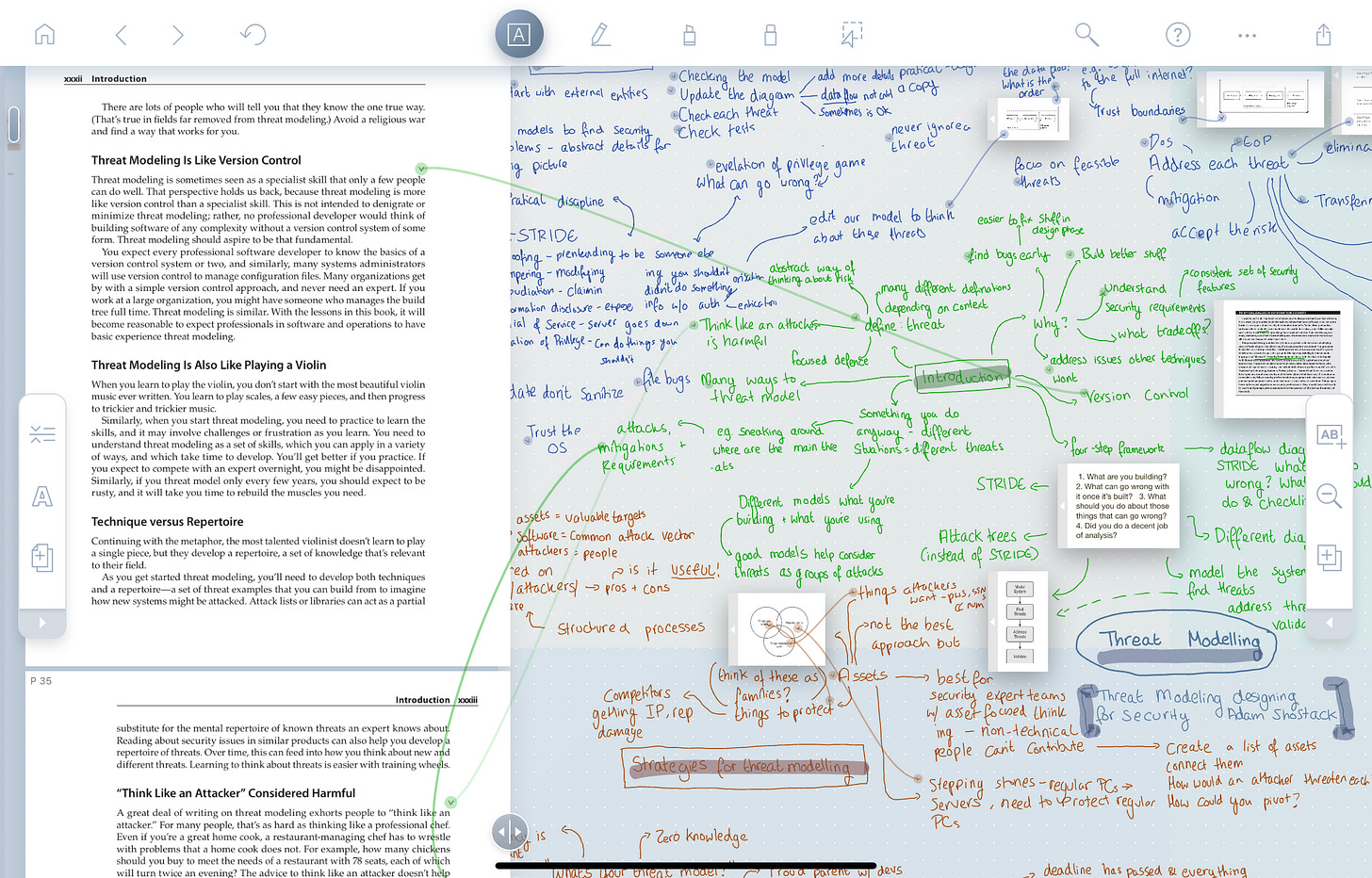
Task: Go to the home screen icon
Action: [44, 35]
